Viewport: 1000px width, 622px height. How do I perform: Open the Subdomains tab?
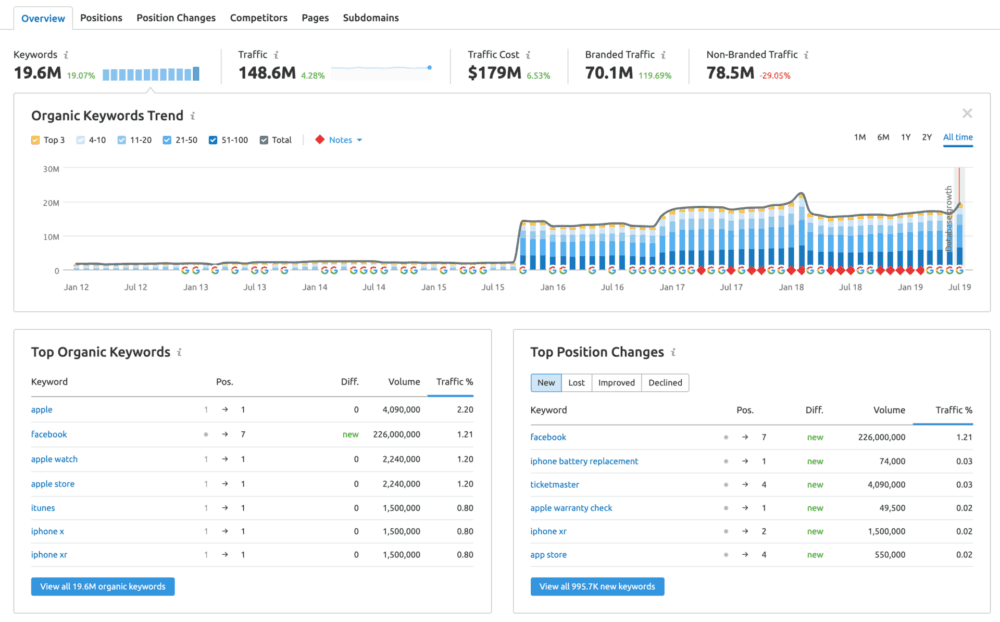(371, 18)
